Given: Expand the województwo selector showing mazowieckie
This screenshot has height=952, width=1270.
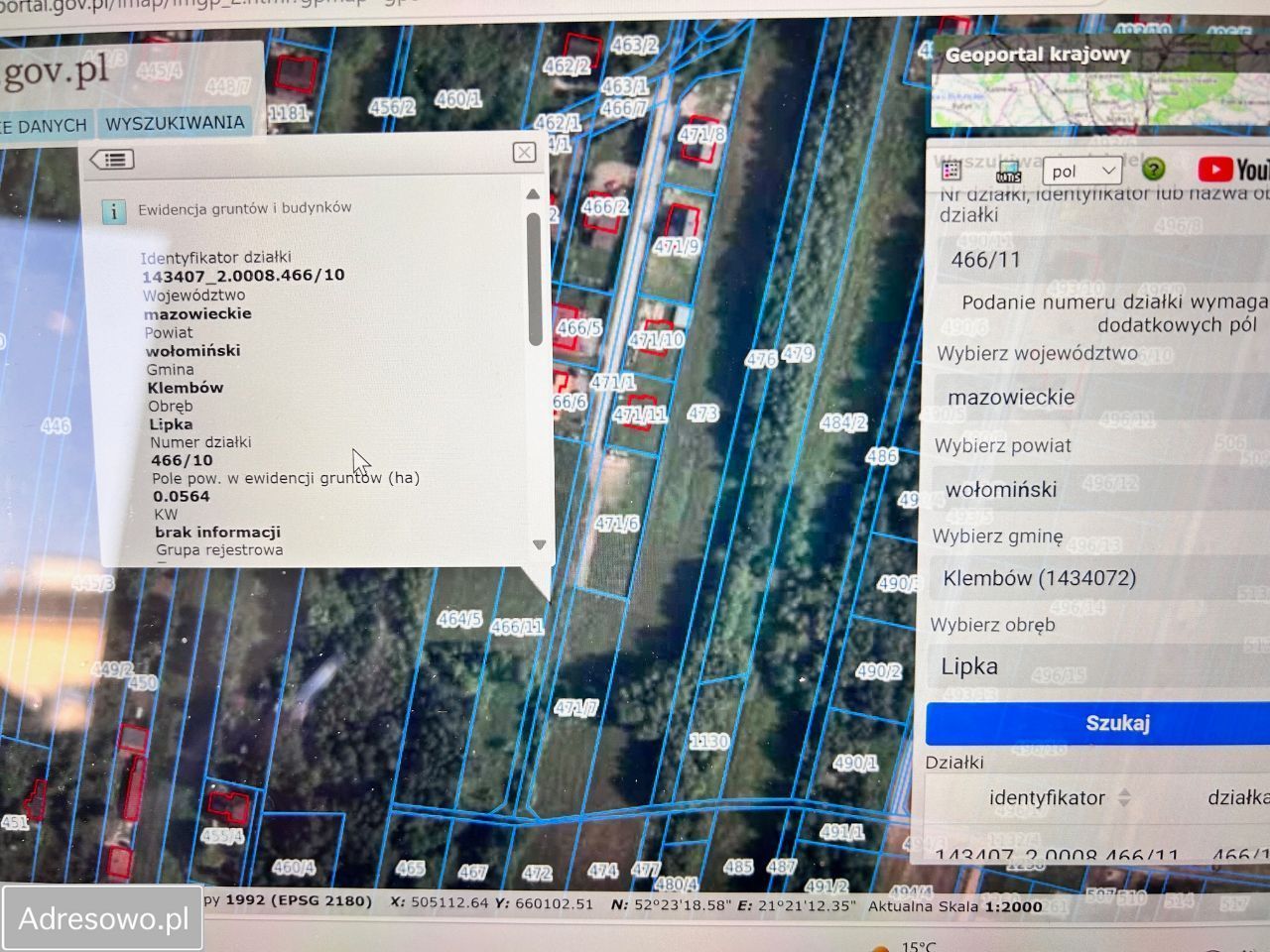Looking at the screenshot, I should click(x=1096, y=397).
